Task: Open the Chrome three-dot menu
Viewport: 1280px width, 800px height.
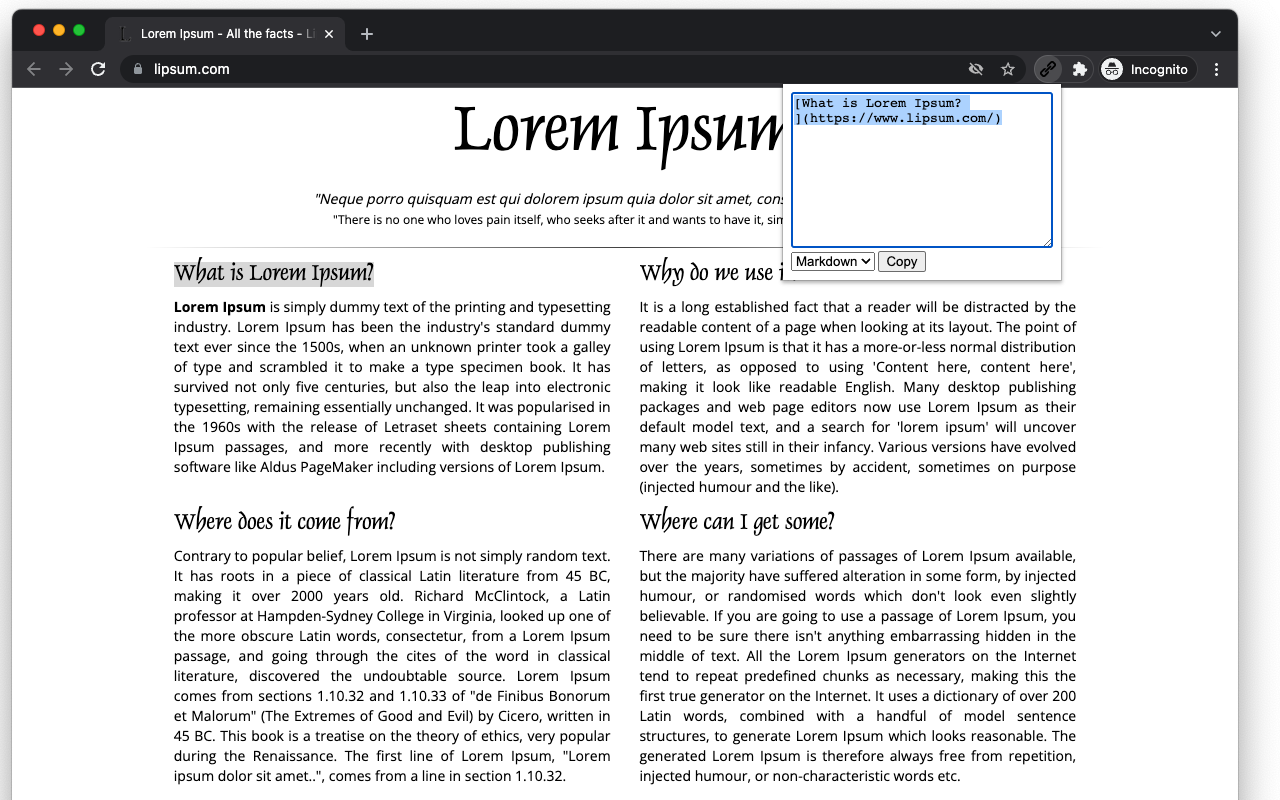Action: [1216, 69]
